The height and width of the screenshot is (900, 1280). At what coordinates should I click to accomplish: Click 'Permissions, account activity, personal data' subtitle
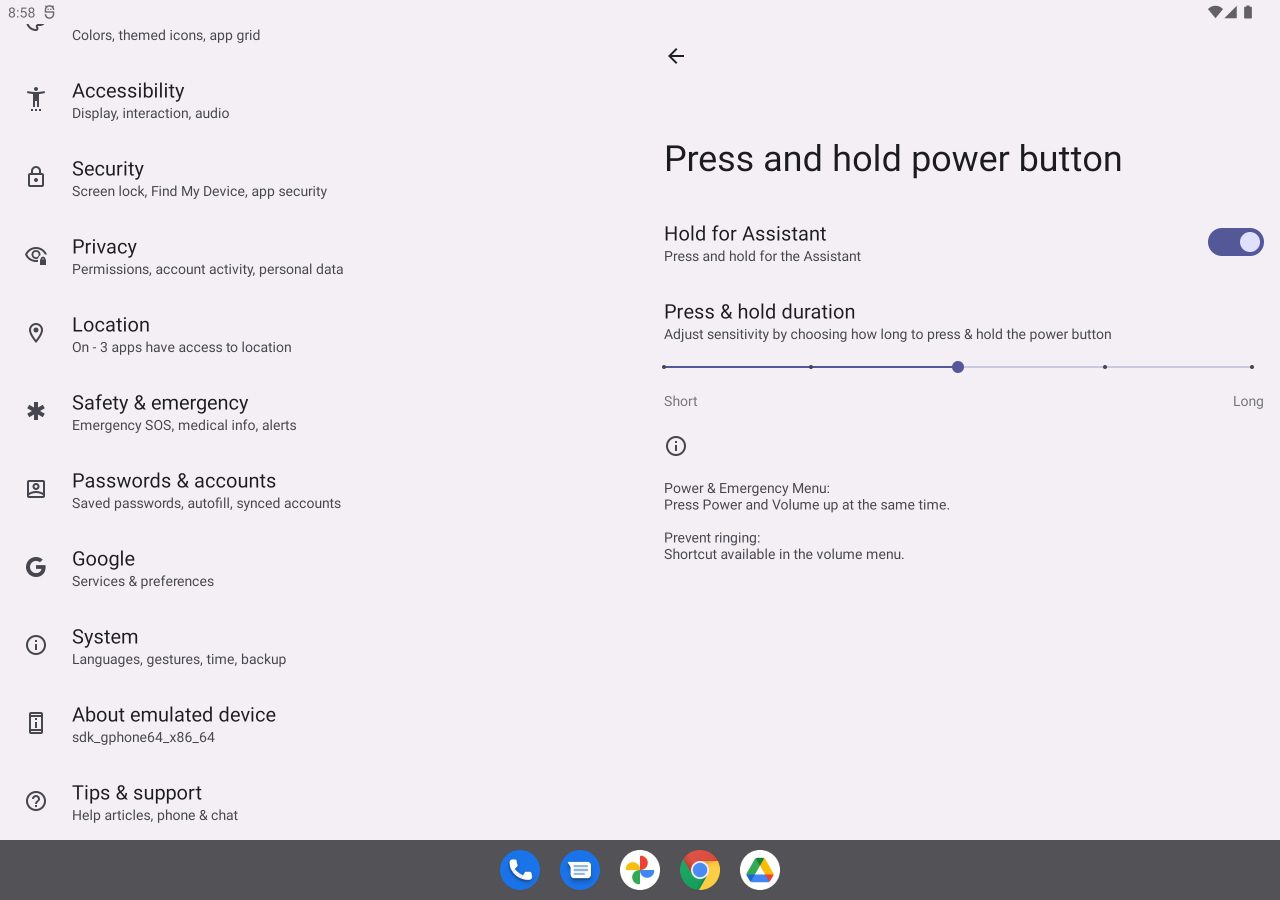tap(207, 269)
